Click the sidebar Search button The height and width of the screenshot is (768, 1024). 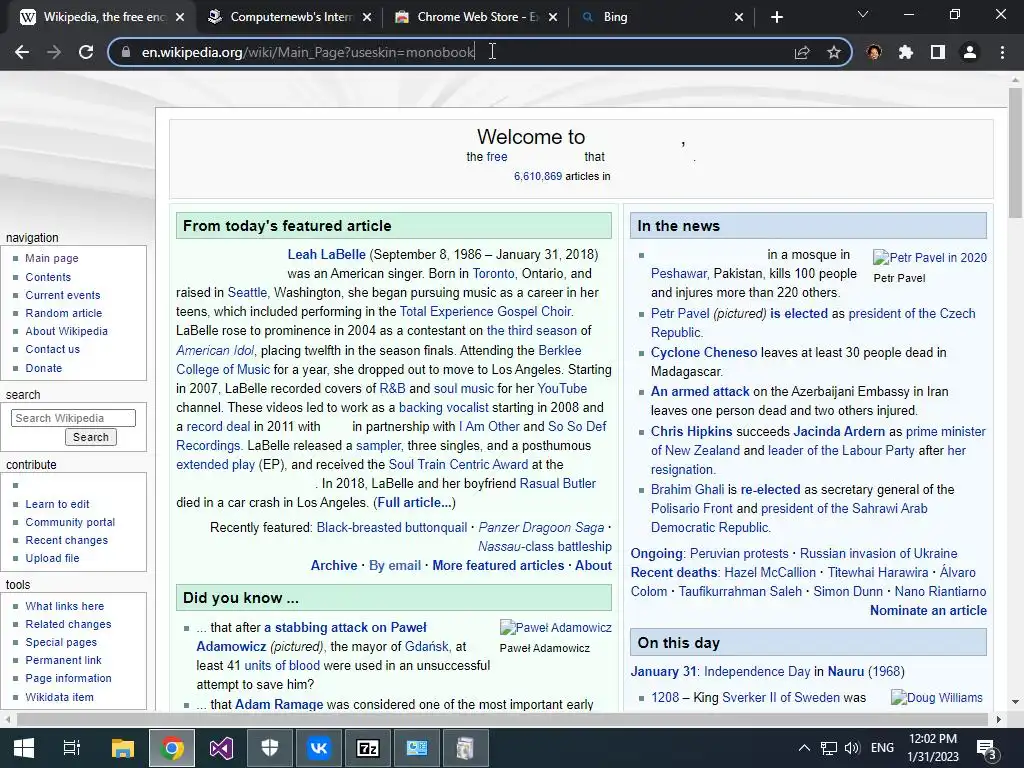[91, 437]
